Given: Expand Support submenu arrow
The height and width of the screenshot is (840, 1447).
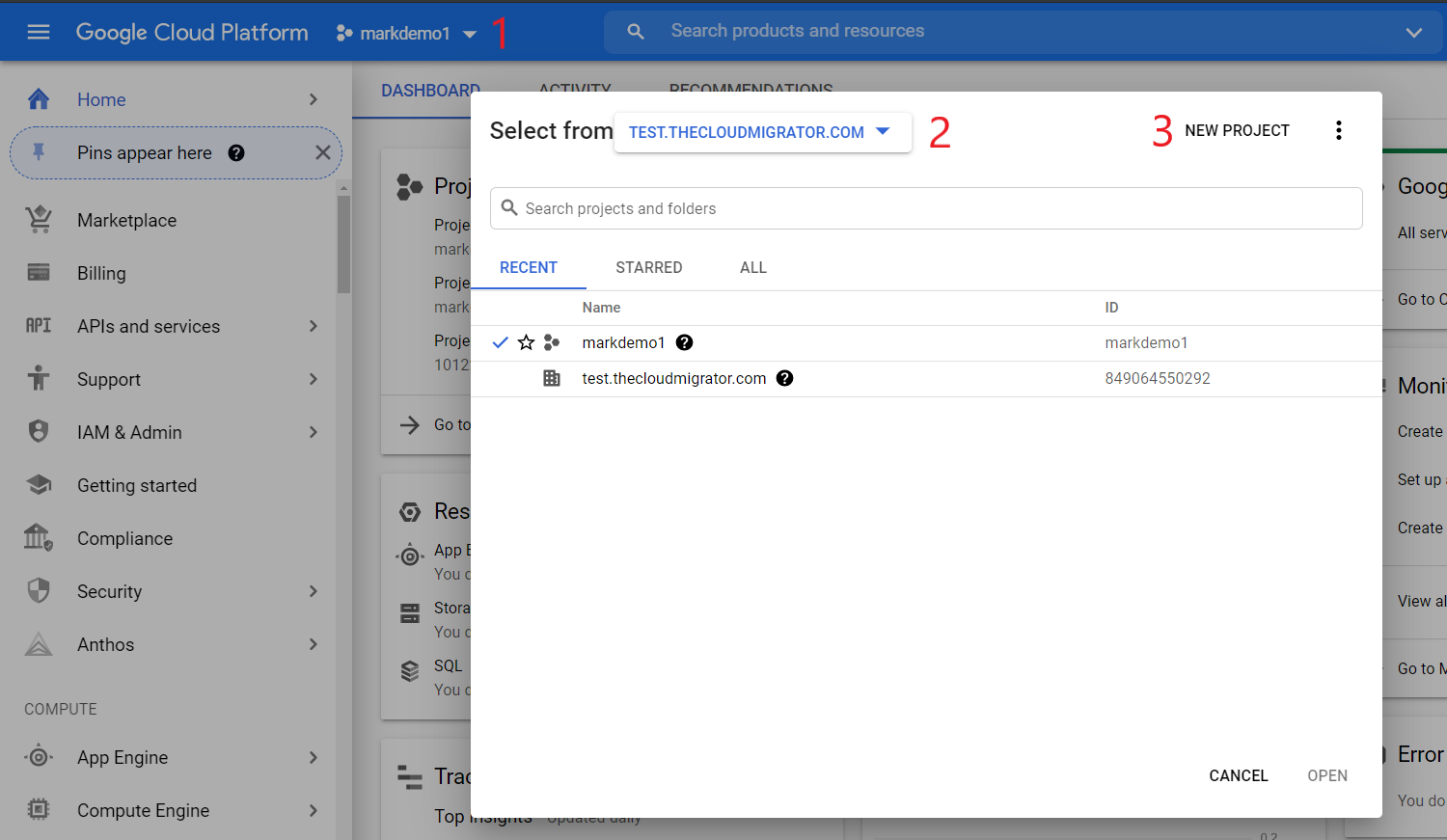Looking at the screenshot, I should coord(314,379).
